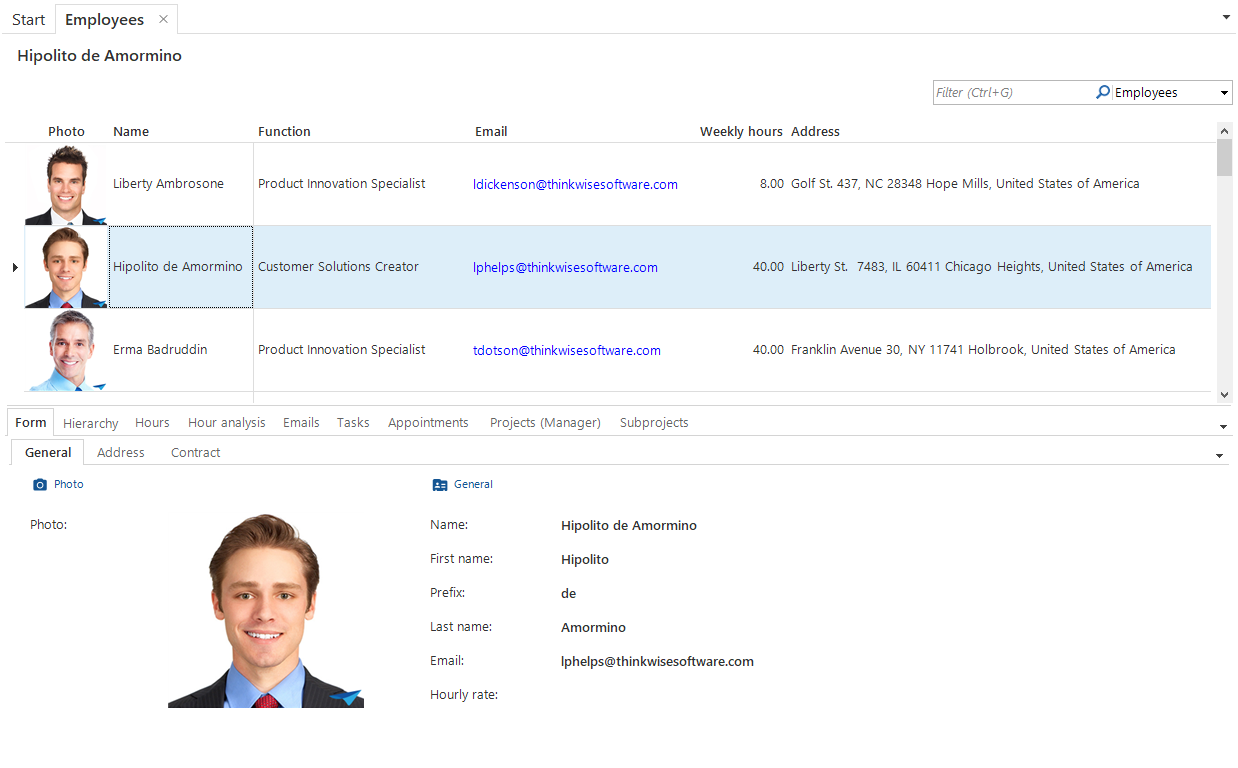Go to the Contract sub-tab
Viewport: 1238px width, 768px height.
(195, 453)
